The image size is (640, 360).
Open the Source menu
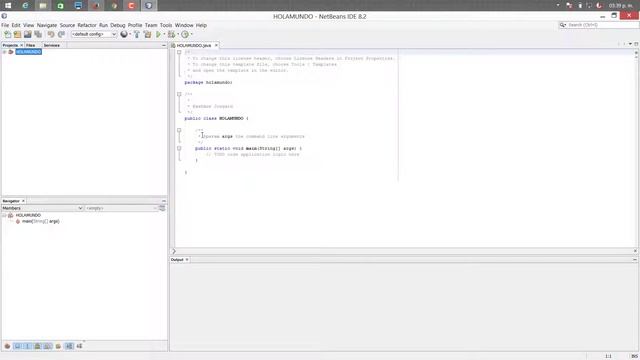click(67, 25)
